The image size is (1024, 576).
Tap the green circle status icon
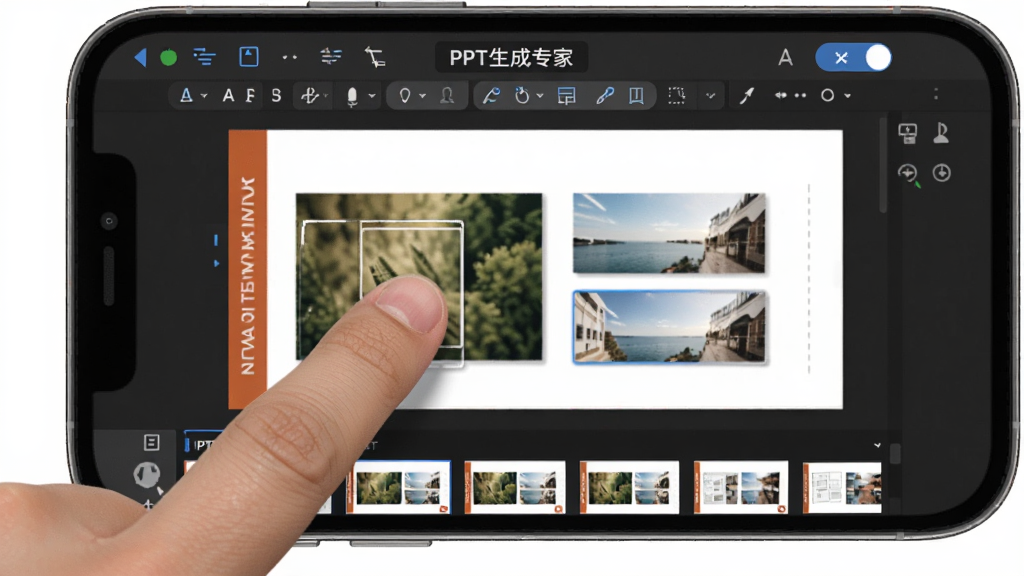pyautogui.click(x=168, y=58)
